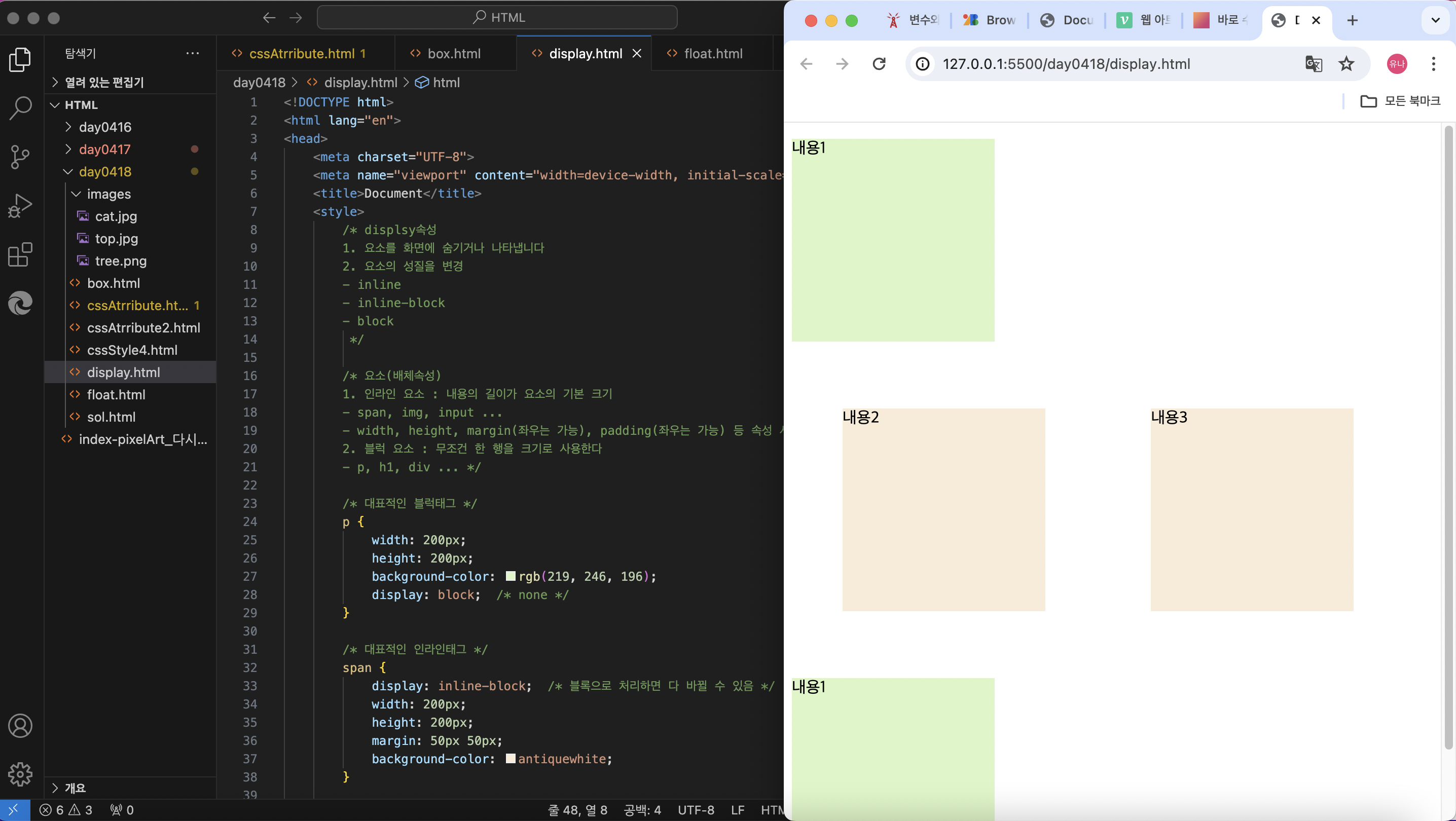Screen dimensions: 1456x821
Task: Switch to the box.html editor tab
Action: [x=453, y=54]
